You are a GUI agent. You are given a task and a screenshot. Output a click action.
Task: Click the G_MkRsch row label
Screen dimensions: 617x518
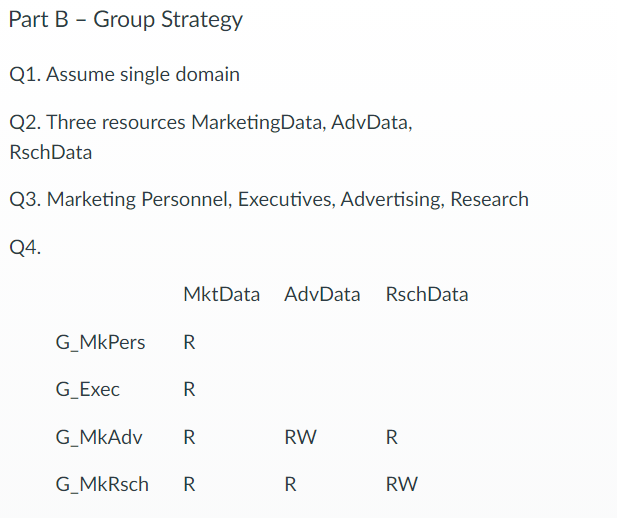point(102,485)
